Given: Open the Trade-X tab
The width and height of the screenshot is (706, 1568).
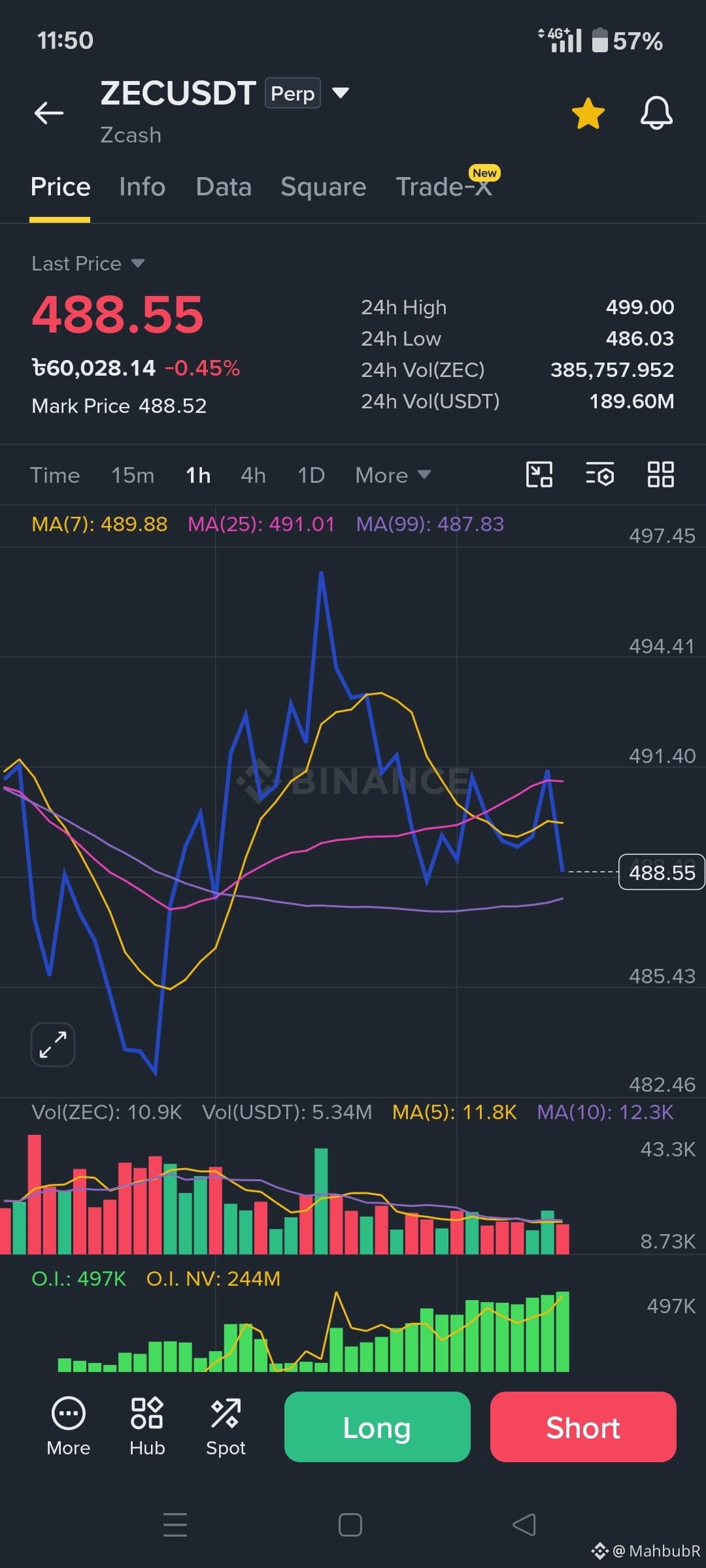Looking at the screenshot, I should click(444, 187).
